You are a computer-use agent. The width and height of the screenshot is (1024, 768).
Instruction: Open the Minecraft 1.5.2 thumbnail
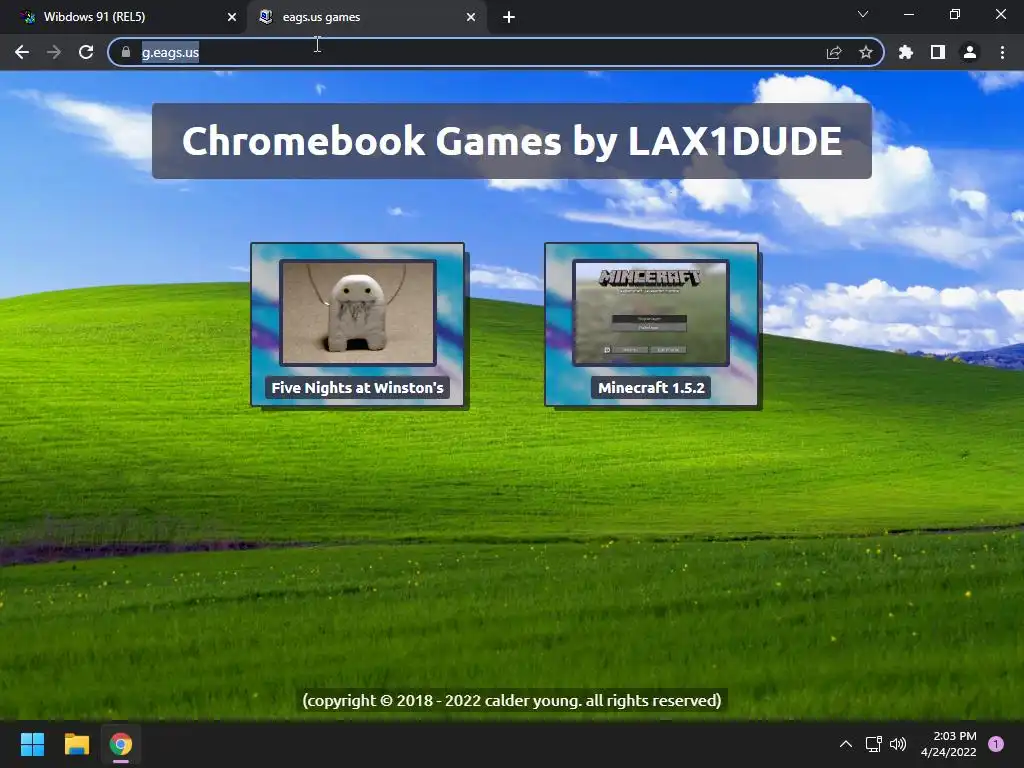pos(651,312)
